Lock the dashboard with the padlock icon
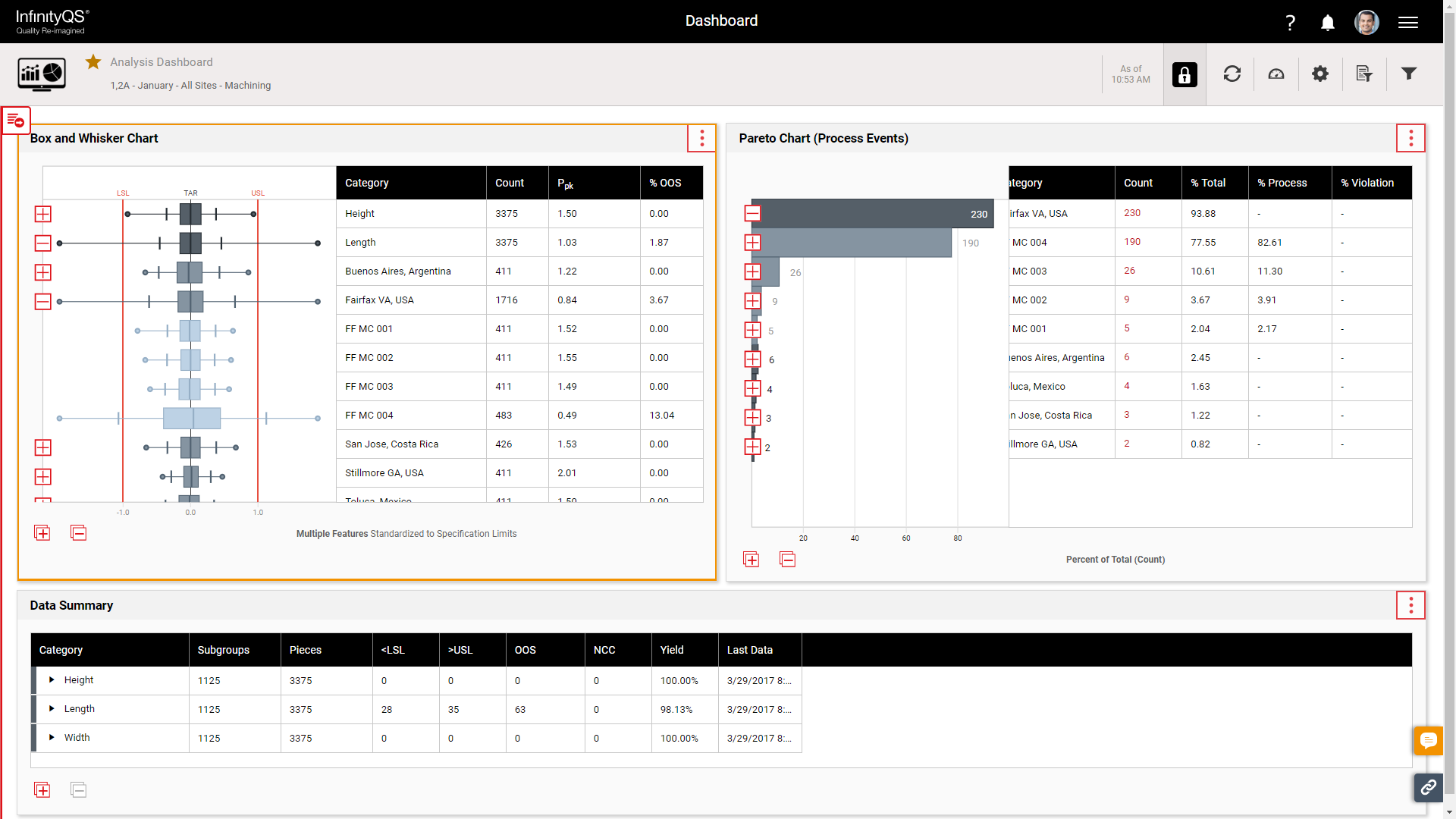The image size is (1456, 819). click(1184, 74)
